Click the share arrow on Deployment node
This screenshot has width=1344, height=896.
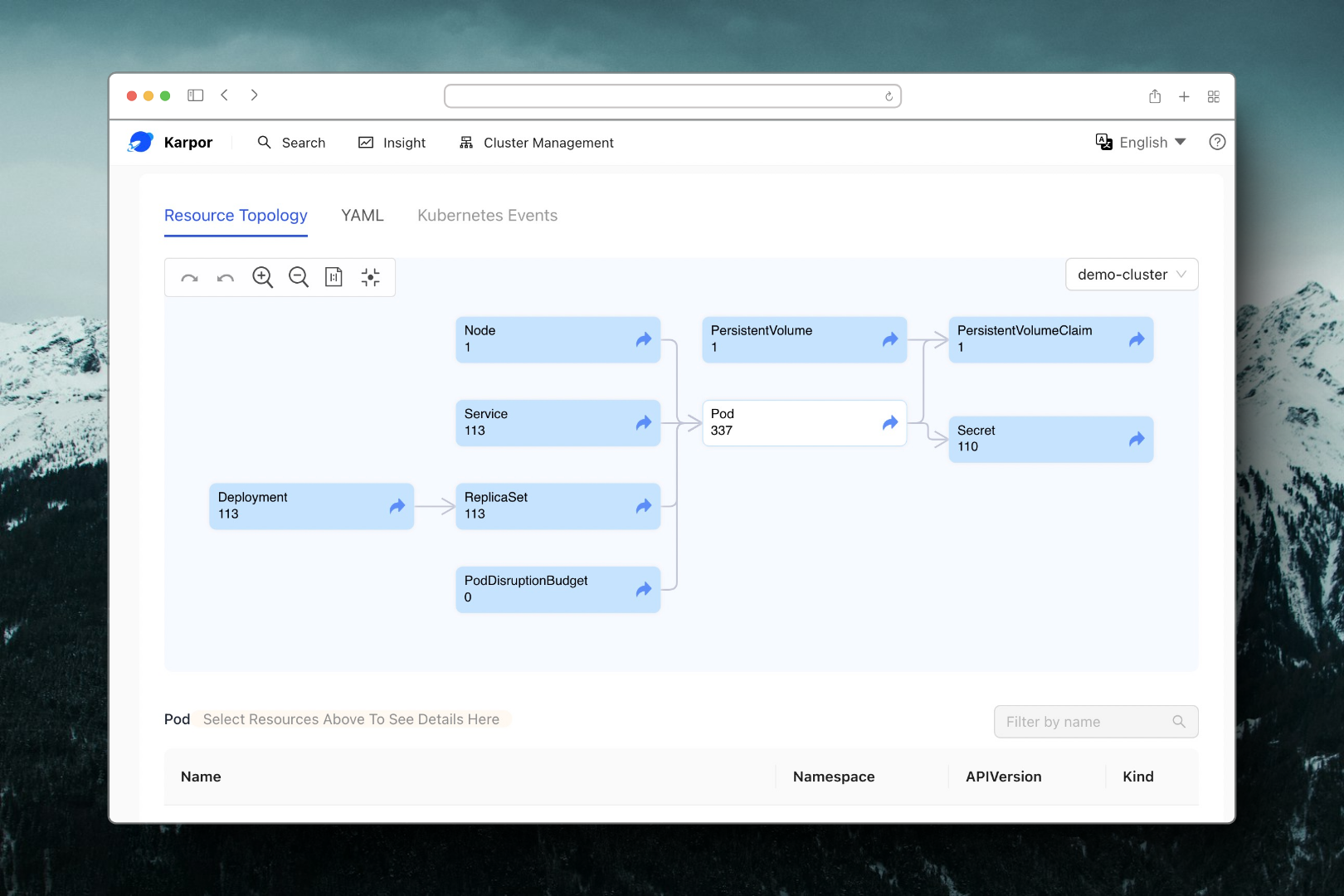click(x=397, y=506)
